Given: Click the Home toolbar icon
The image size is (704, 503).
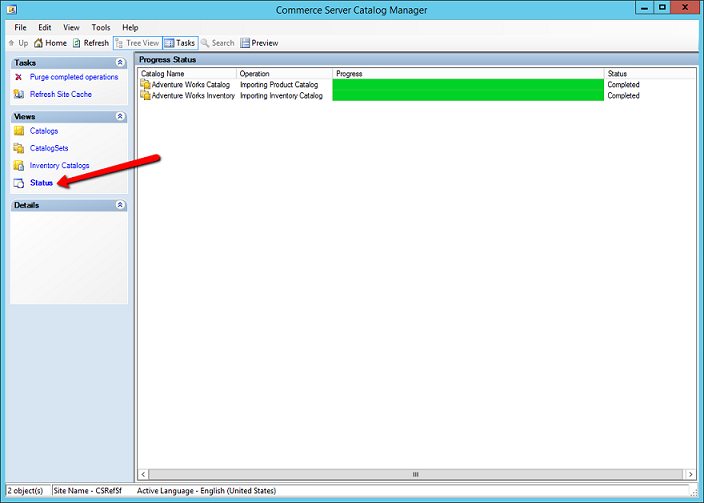Looking at the screenshot, I should pos(39,43).
